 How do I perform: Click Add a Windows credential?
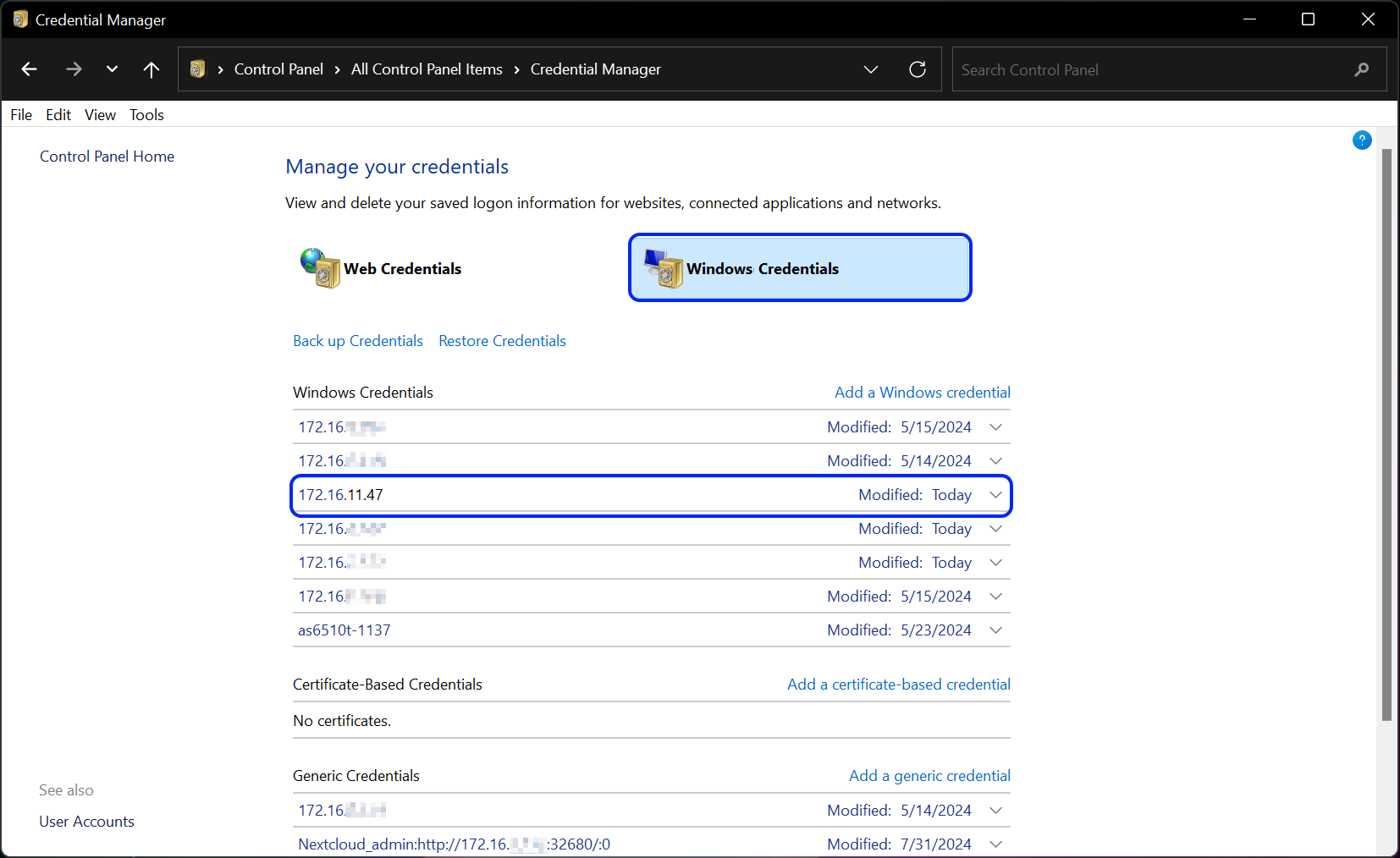[x=922, y=392]
